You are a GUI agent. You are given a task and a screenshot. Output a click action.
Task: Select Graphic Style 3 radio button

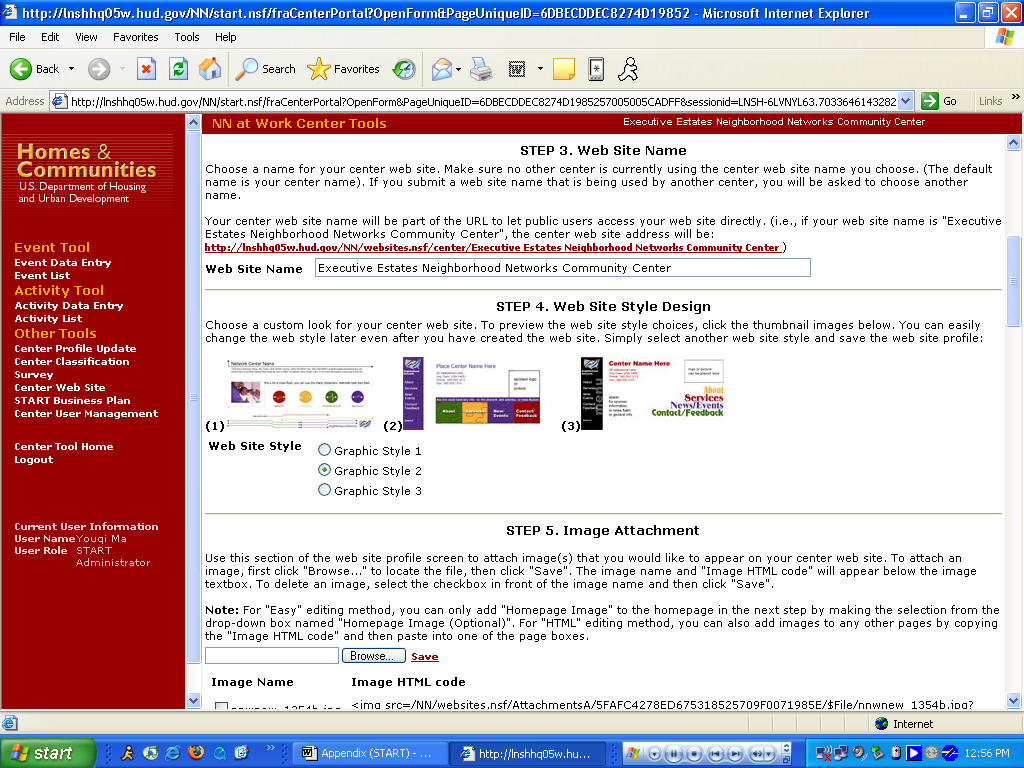[x=324, y=490]
